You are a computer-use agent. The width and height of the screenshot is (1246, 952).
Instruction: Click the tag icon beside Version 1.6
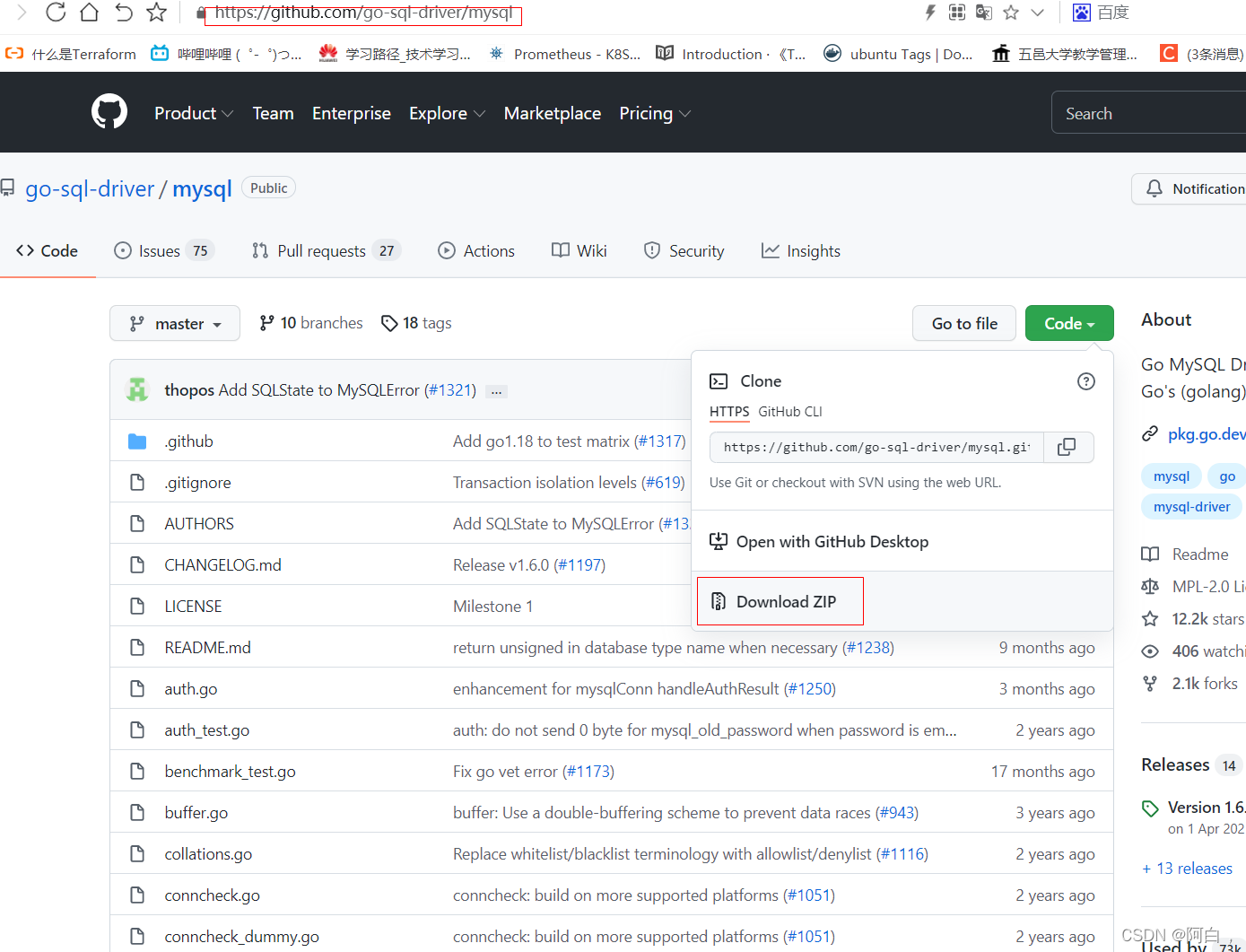click(x=1150, y=808)
